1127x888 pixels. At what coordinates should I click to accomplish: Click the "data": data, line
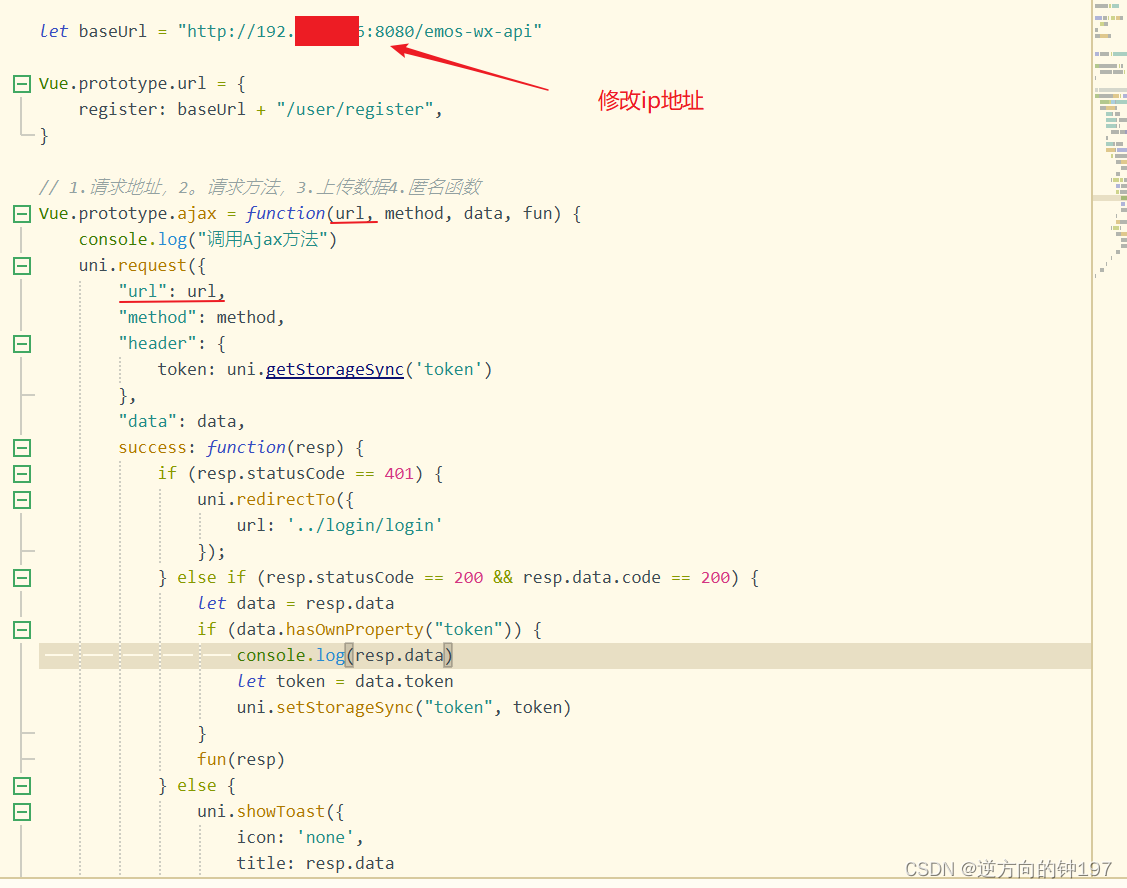(x=182, y=421)
